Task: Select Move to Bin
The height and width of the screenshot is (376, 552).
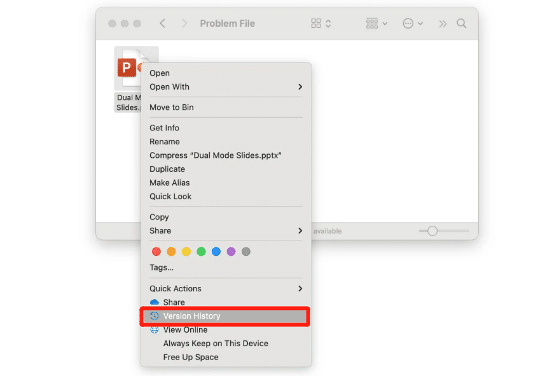Action: (226, 107)
